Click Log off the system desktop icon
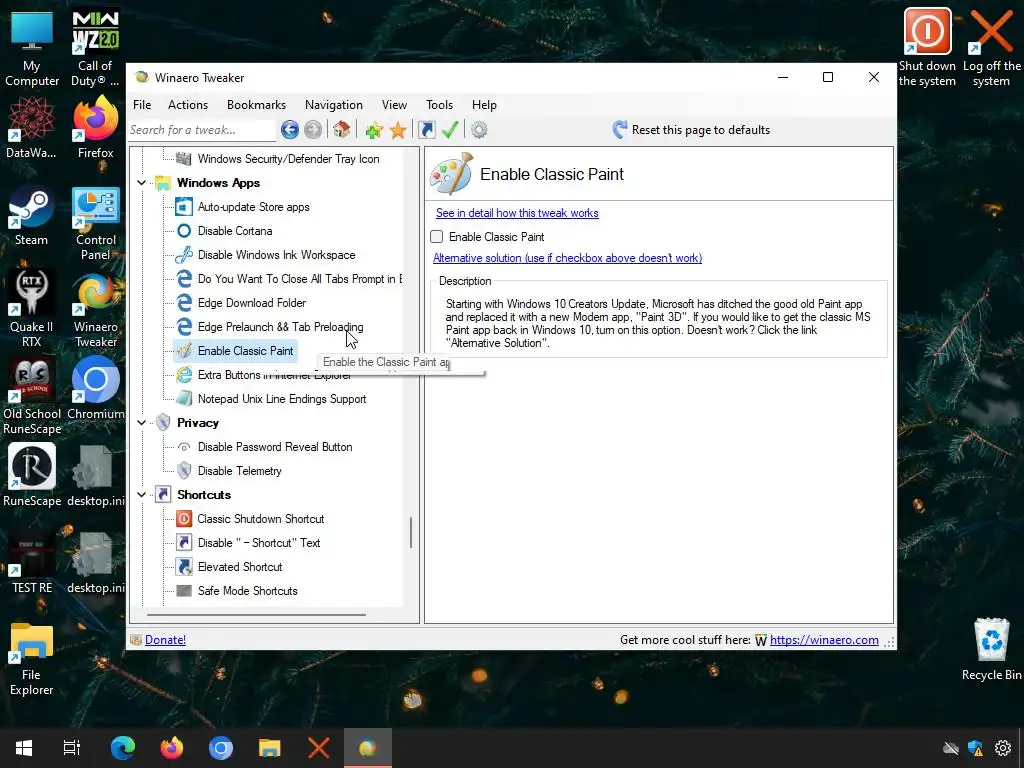 pos(991,47)
